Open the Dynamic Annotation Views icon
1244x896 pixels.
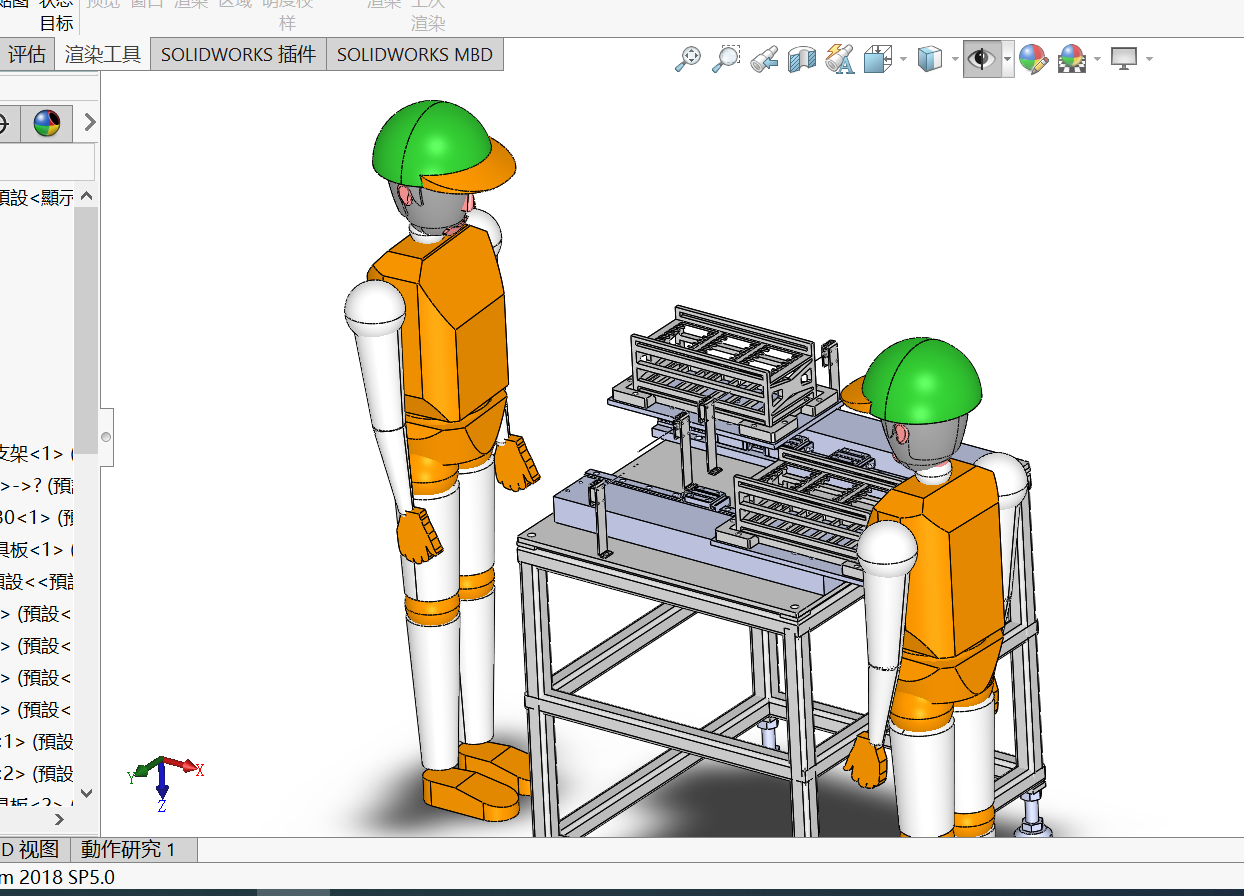pos(840,59)
